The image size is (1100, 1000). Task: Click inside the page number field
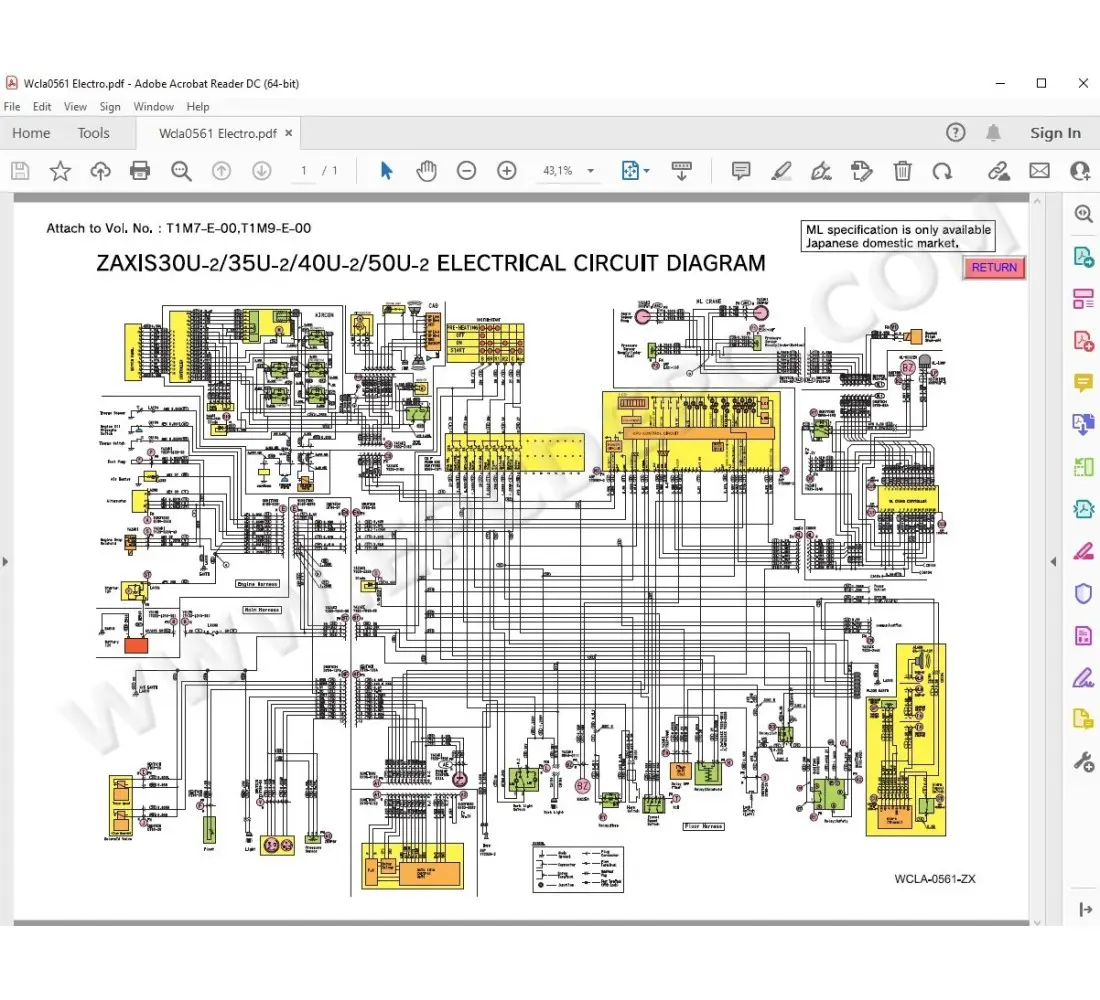coord(303,170)
